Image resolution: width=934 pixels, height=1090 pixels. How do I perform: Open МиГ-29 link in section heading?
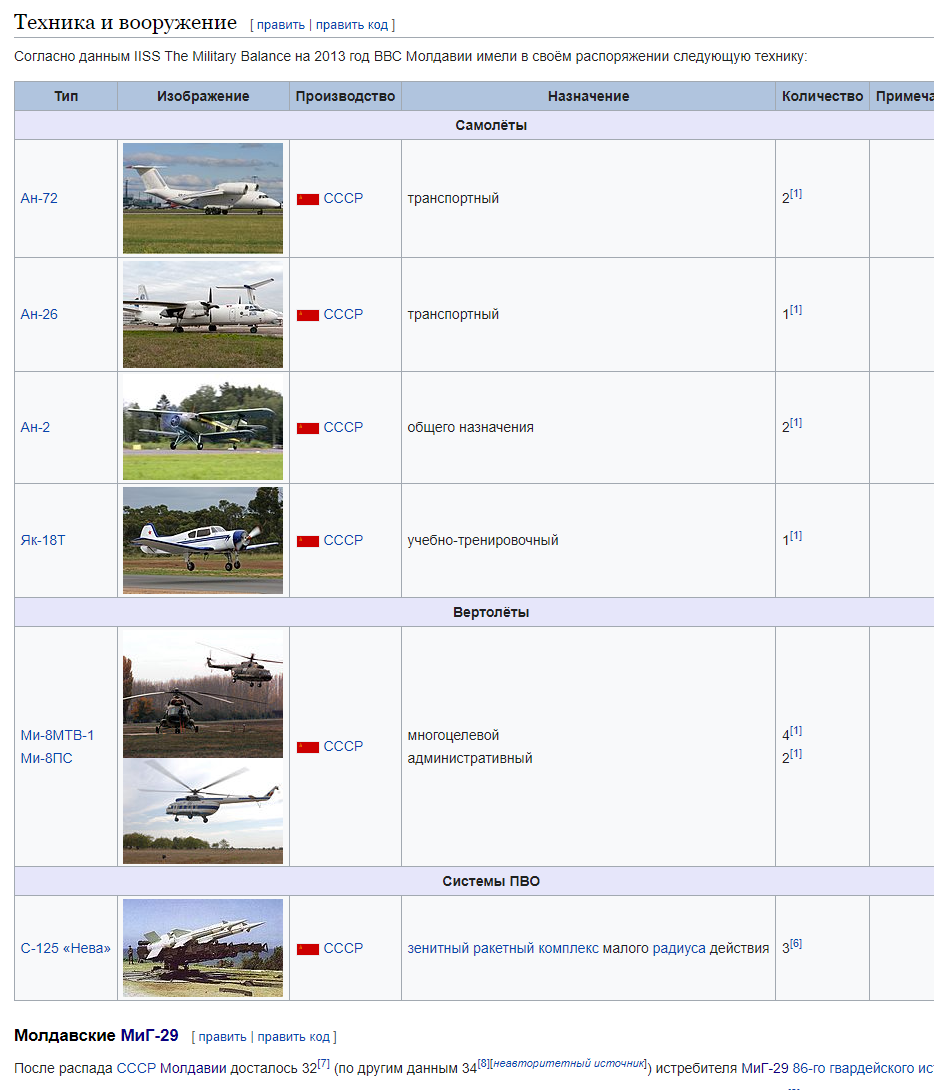click(149, 1035)
